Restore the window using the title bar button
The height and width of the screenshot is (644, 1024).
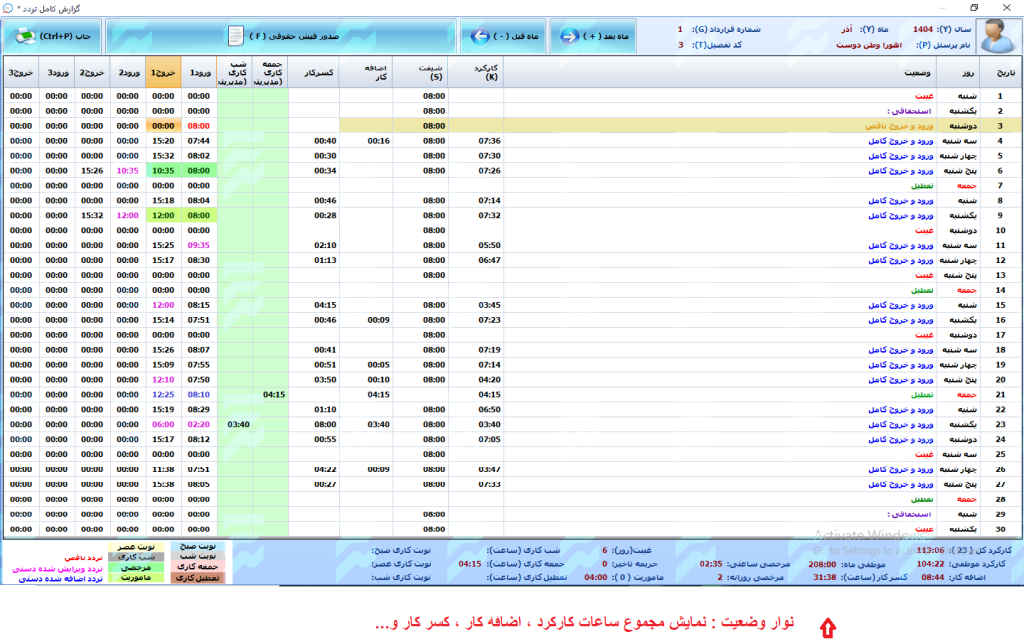[x=973, y=8]
